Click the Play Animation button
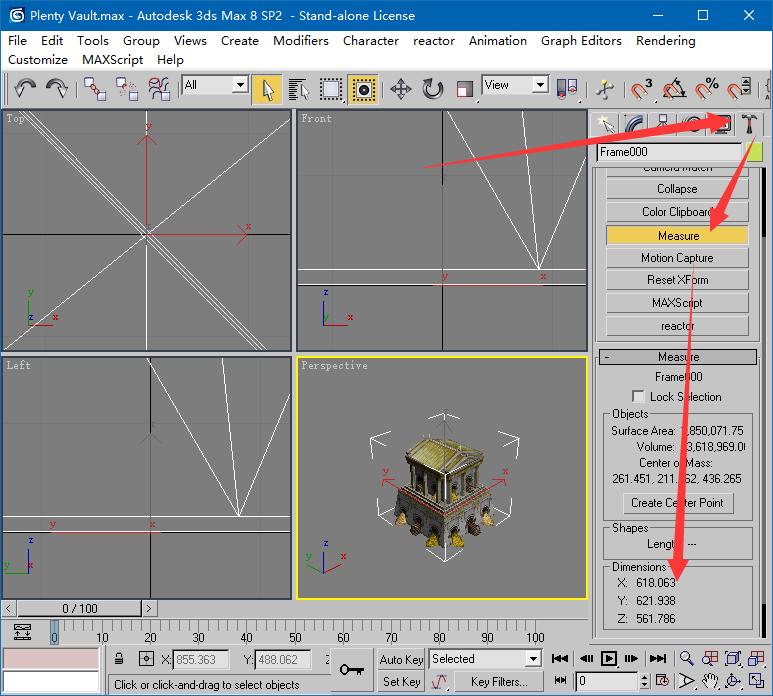The width and height of the screenshot is (773, 696). pyautogui.click(x=609, y=659)
